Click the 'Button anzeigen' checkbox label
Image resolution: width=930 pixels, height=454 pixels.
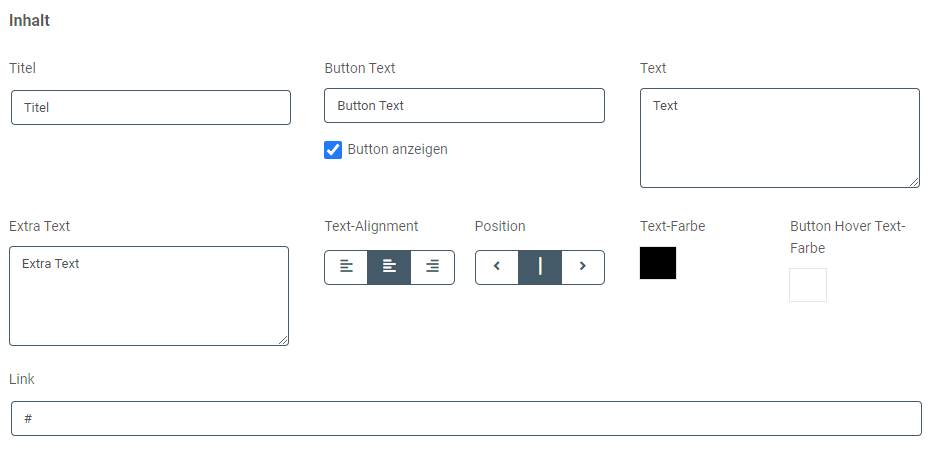point(397,150)
